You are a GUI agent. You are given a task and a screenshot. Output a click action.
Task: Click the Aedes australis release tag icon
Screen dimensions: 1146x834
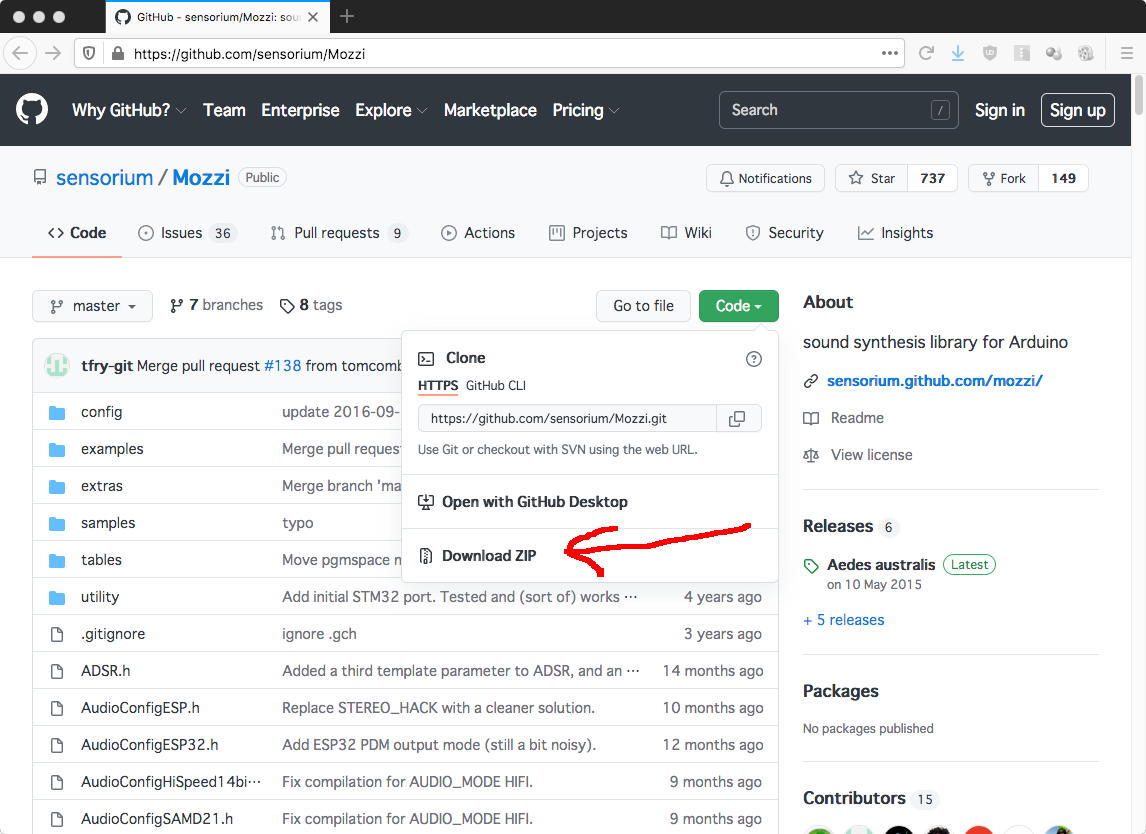pyautogui.click(x=811, y=565)
